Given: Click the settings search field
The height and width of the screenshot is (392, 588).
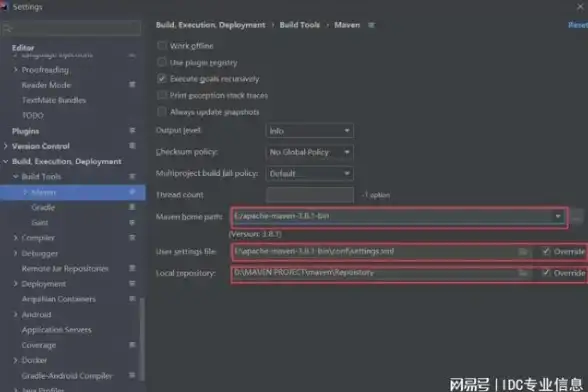Looking at the screenshot, I should [71, 28].
